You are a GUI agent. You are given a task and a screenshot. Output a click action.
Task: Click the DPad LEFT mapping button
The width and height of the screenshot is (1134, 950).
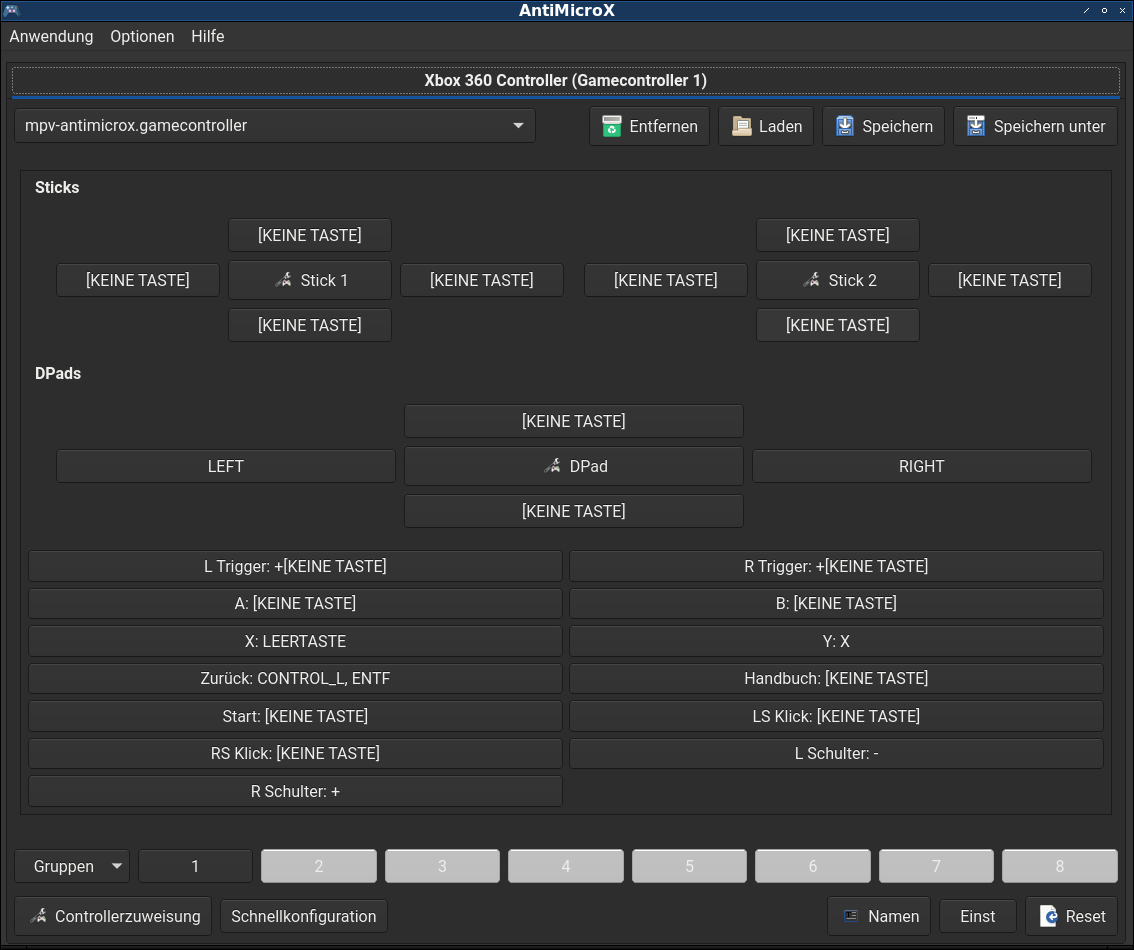[226, 466]
